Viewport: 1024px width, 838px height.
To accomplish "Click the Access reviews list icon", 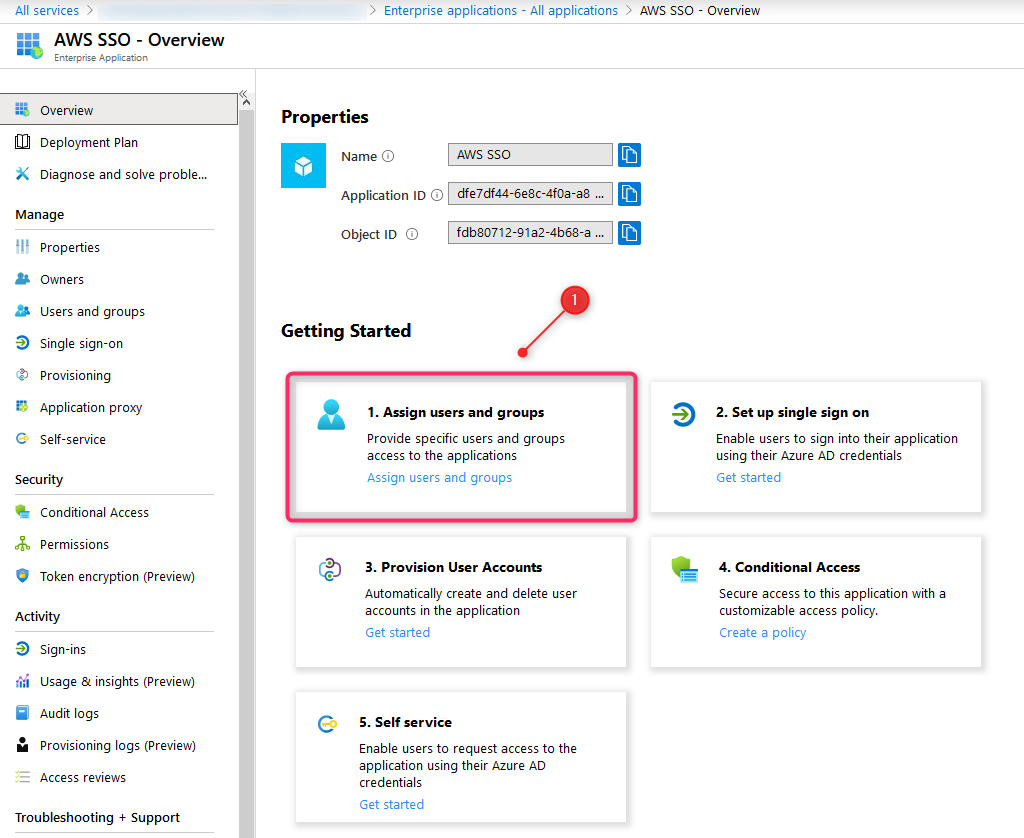I will pos(22,777).
